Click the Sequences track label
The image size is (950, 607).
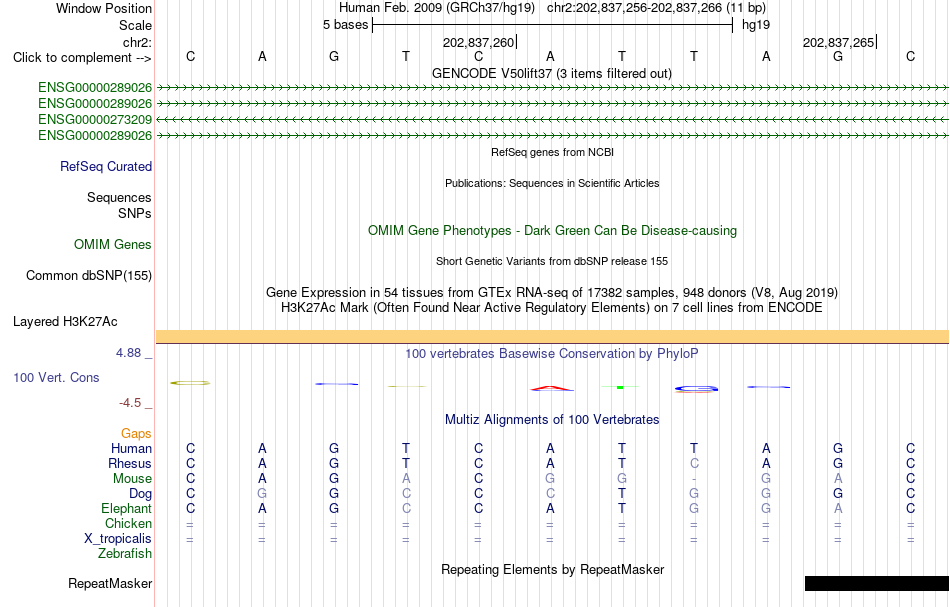coord(119,198)
